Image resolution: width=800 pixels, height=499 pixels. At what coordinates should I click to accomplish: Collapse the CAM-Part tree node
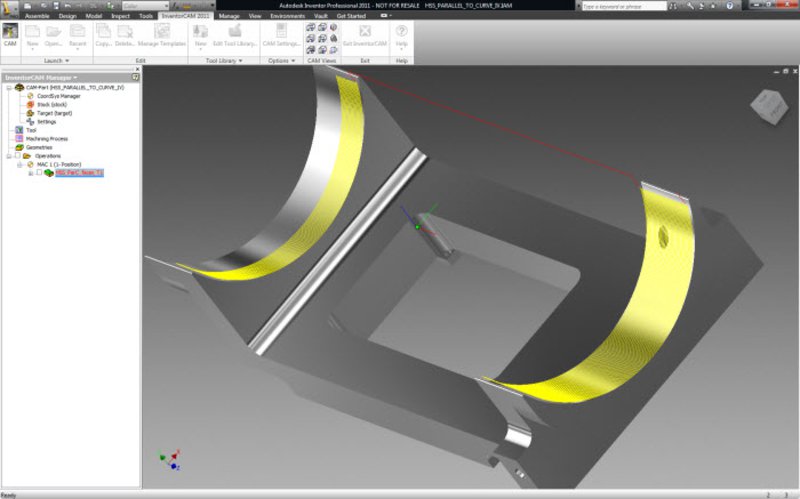pyautogui.click(x=8, y=87)
